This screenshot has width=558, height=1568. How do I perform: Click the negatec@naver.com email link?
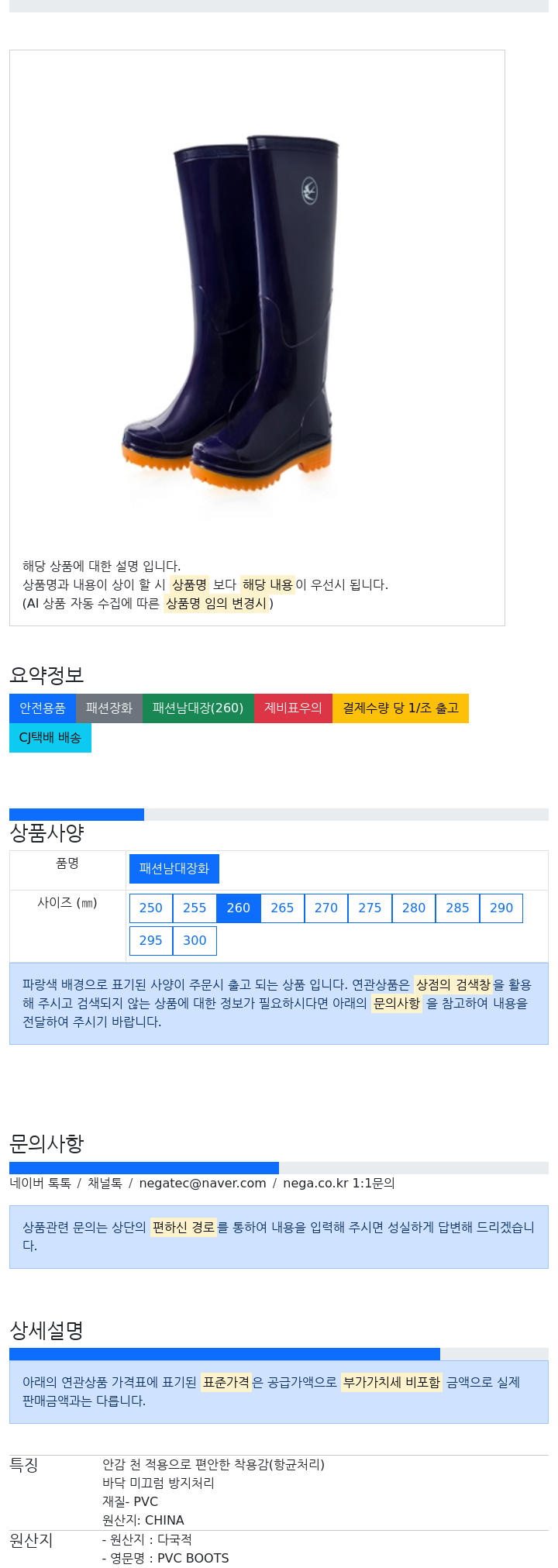(202, 1183)
